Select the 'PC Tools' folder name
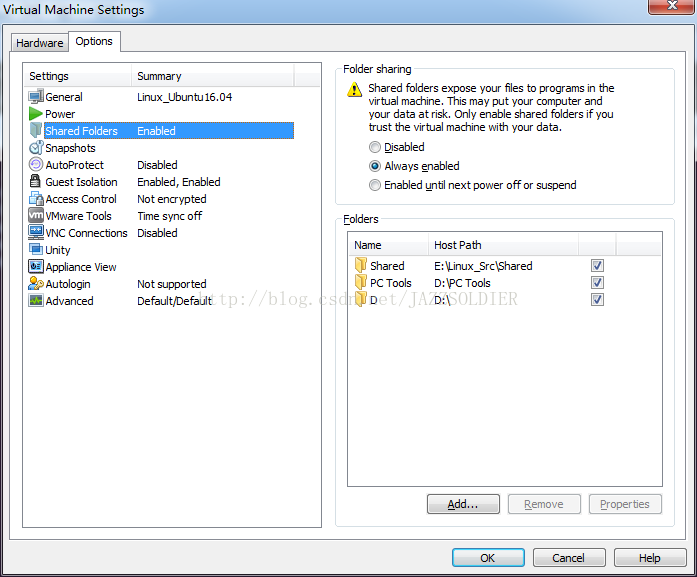This screenshot has height=577, width=697. coord(391,283)
